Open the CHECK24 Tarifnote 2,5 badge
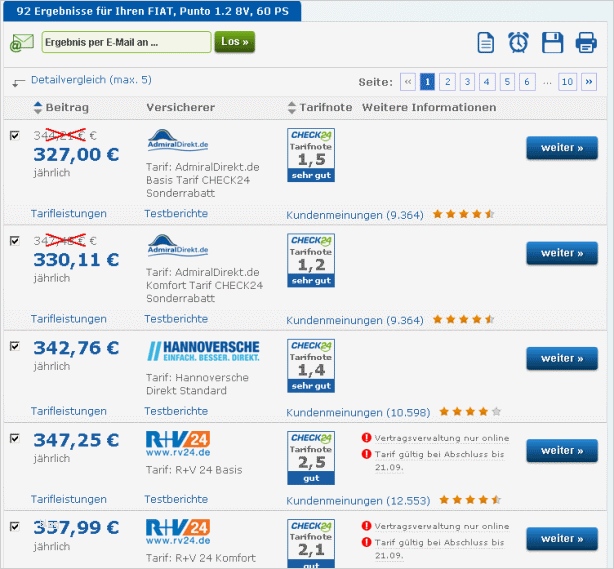Viewport: 614px width, 569px height. click(x=311, y=458)
